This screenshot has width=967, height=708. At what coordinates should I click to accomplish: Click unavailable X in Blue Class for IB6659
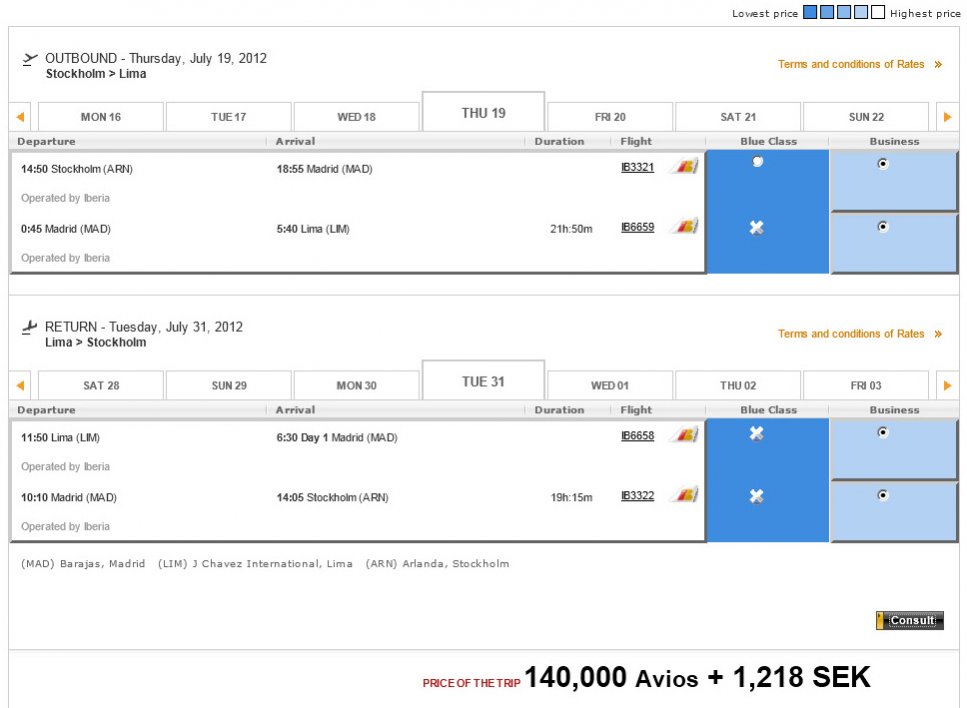point(757,228)
